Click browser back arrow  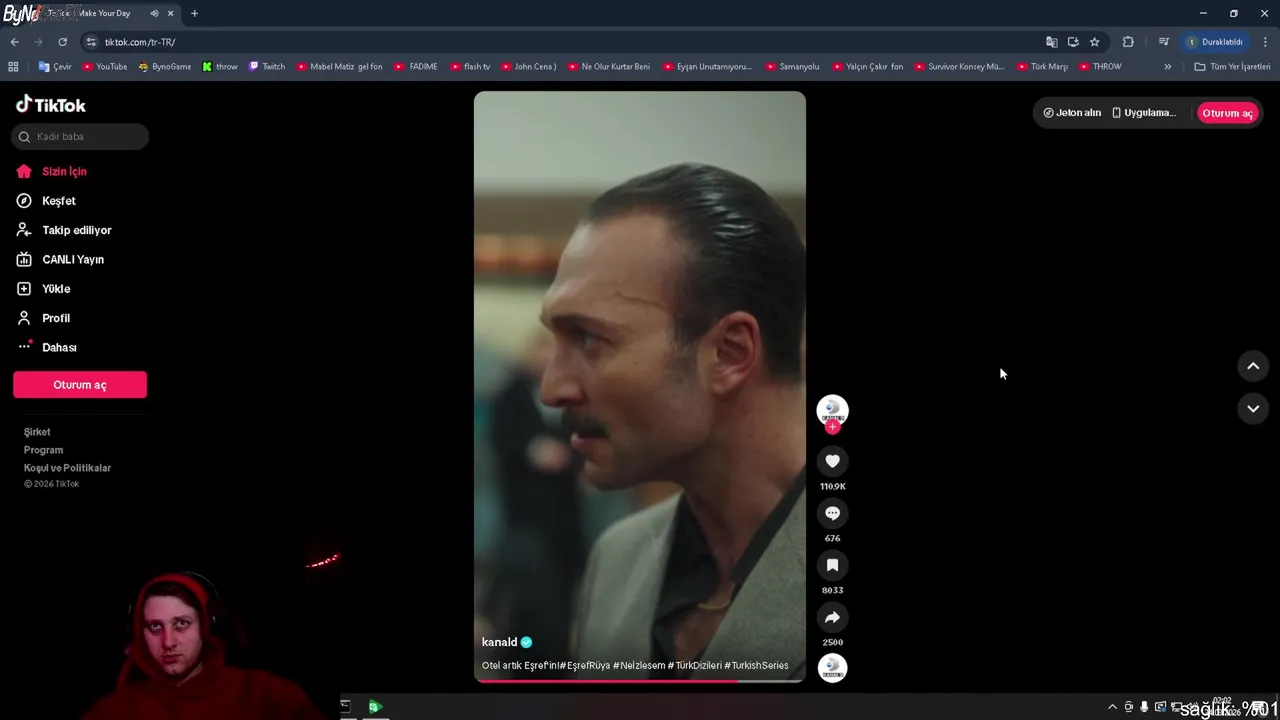(14, 42)
